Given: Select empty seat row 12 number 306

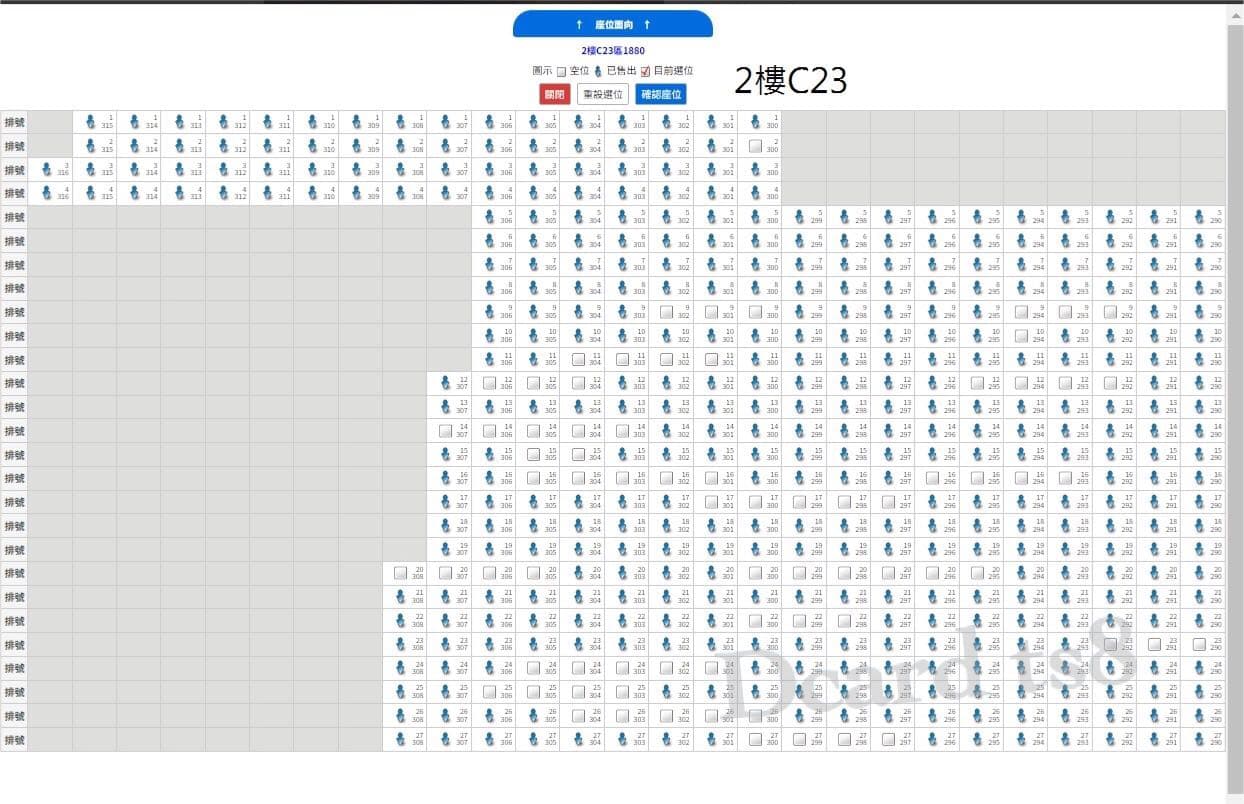Looking at the screenshot, I should pyautogui.click(x=490, y=383).
